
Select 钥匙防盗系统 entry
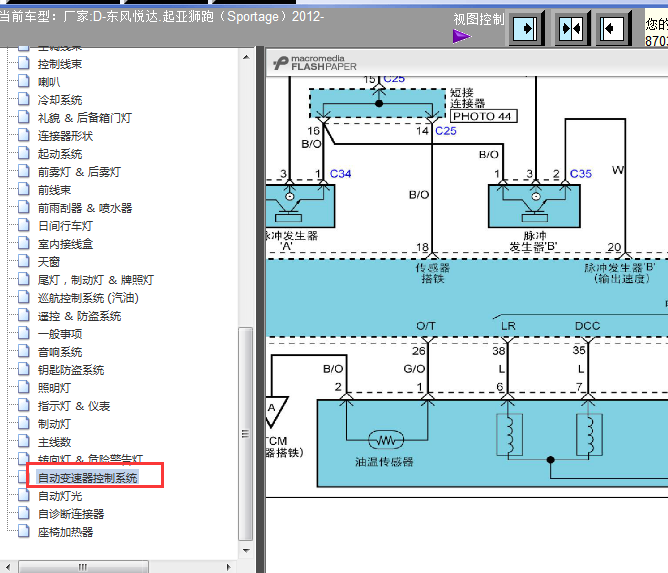click(x=71, y=370)
